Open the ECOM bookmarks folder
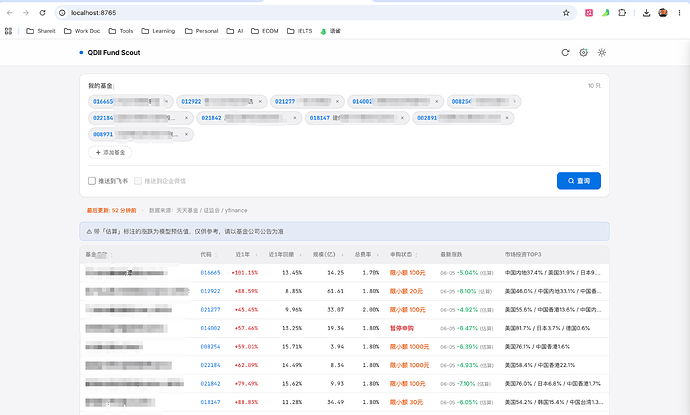 click(x=264, y=31)
